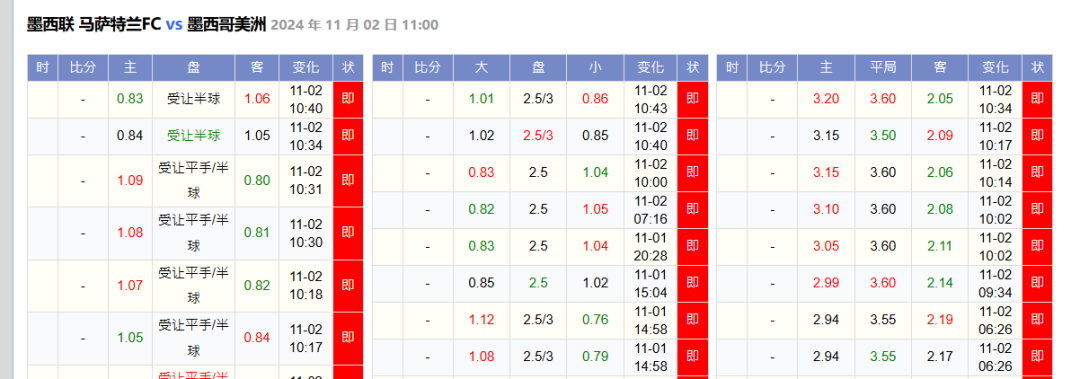Click the 变化 header in the 平局 odds table
This screenshot has width=1080, height=379.
[x=995, y=68]
